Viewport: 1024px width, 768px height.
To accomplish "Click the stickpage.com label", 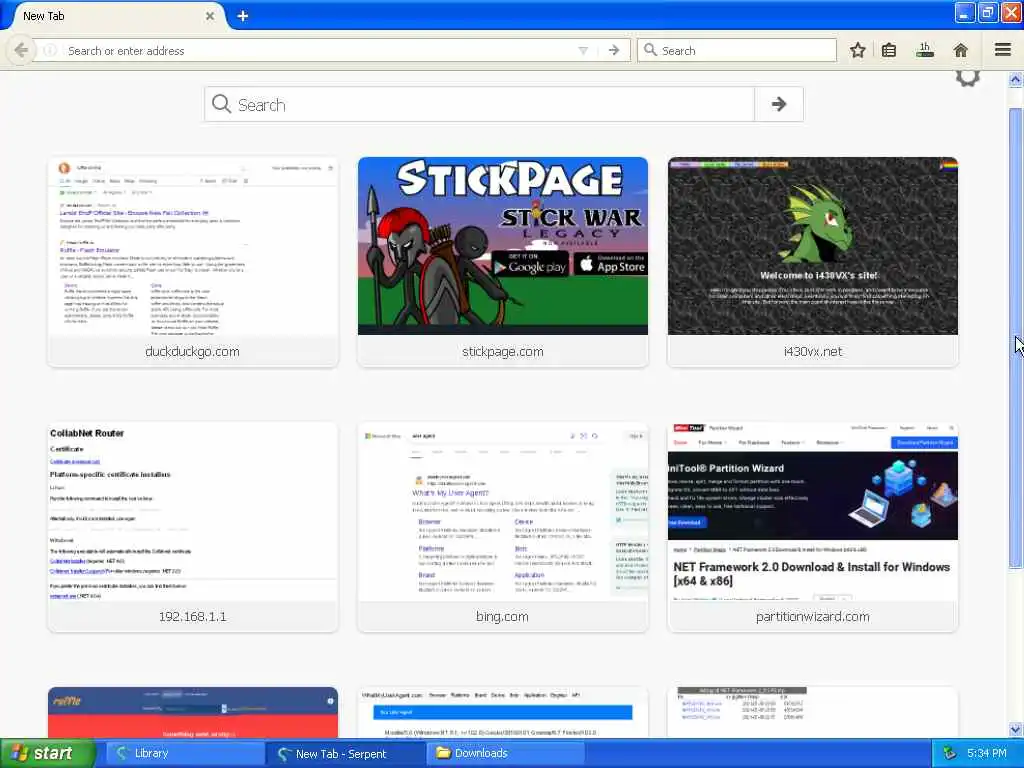I will pos(503,351).
